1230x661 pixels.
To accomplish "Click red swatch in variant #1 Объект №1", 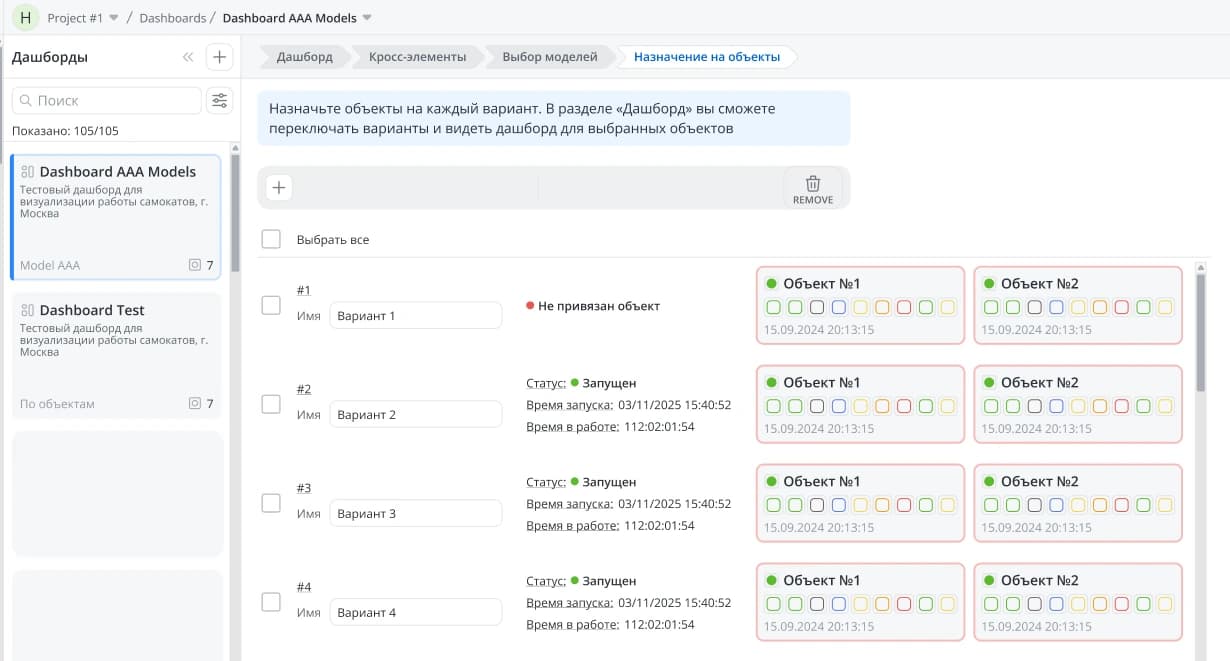I will click(904, 307).
